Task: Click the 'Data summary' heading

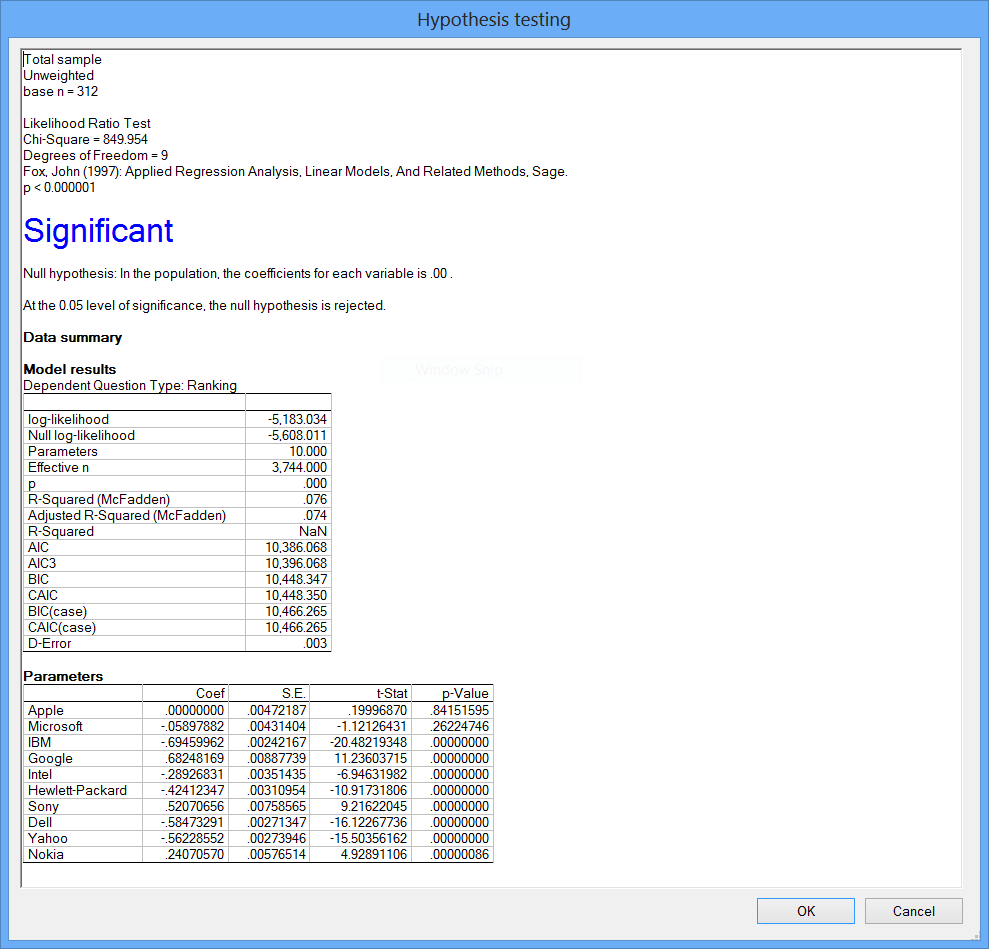Action: (x=73, y=337)
